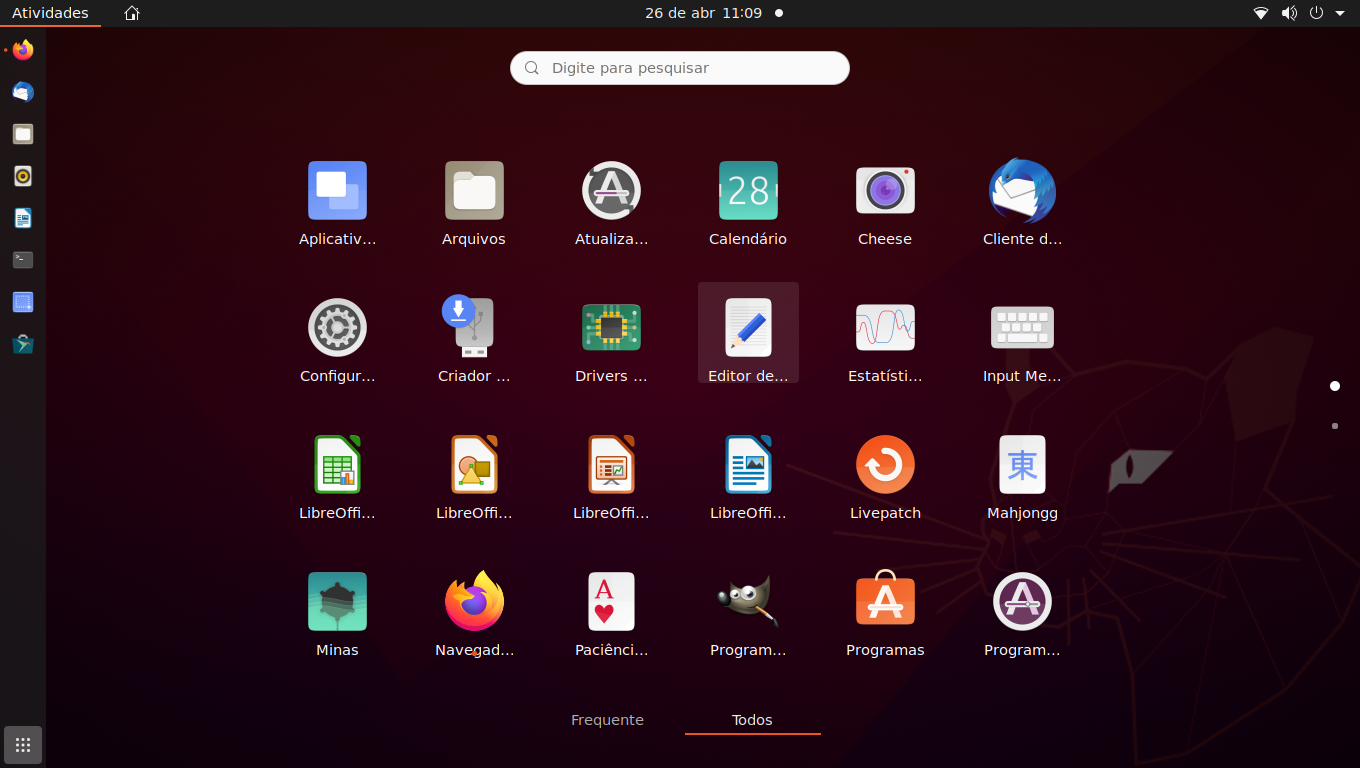1360x768 pixels.
Task: Open the Calendário app
Action: pos(747,190)
